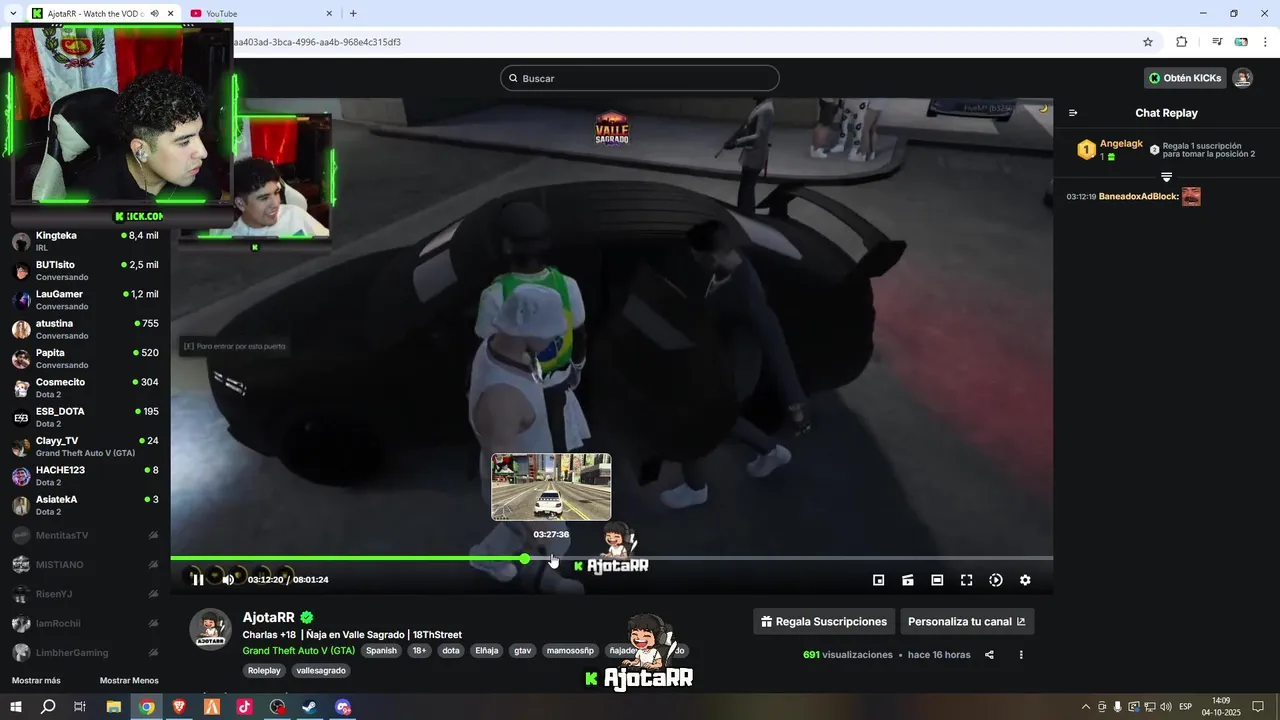Open the AjotaRR channel name link

pyautogui.click(x=269, y=617)
